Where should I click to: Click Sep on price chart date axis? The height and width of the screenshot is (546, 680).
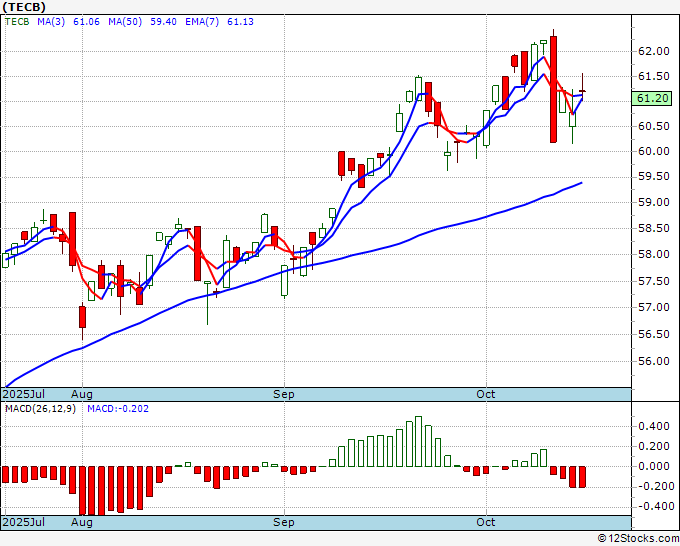click(x=284, y=394)
